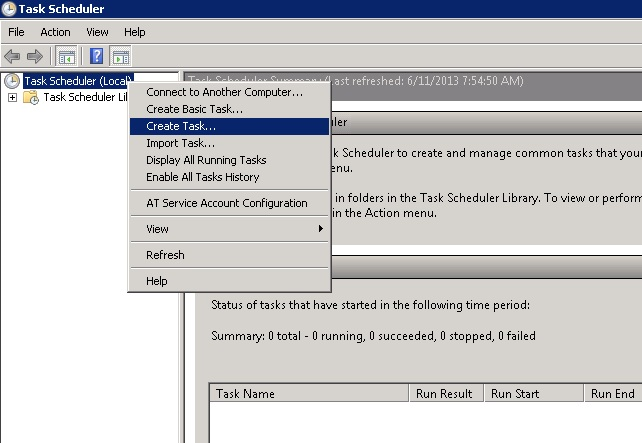Click the clock icon beside Task Scheduler (Local)
642x443 pixels.
[x=12, y=81]
